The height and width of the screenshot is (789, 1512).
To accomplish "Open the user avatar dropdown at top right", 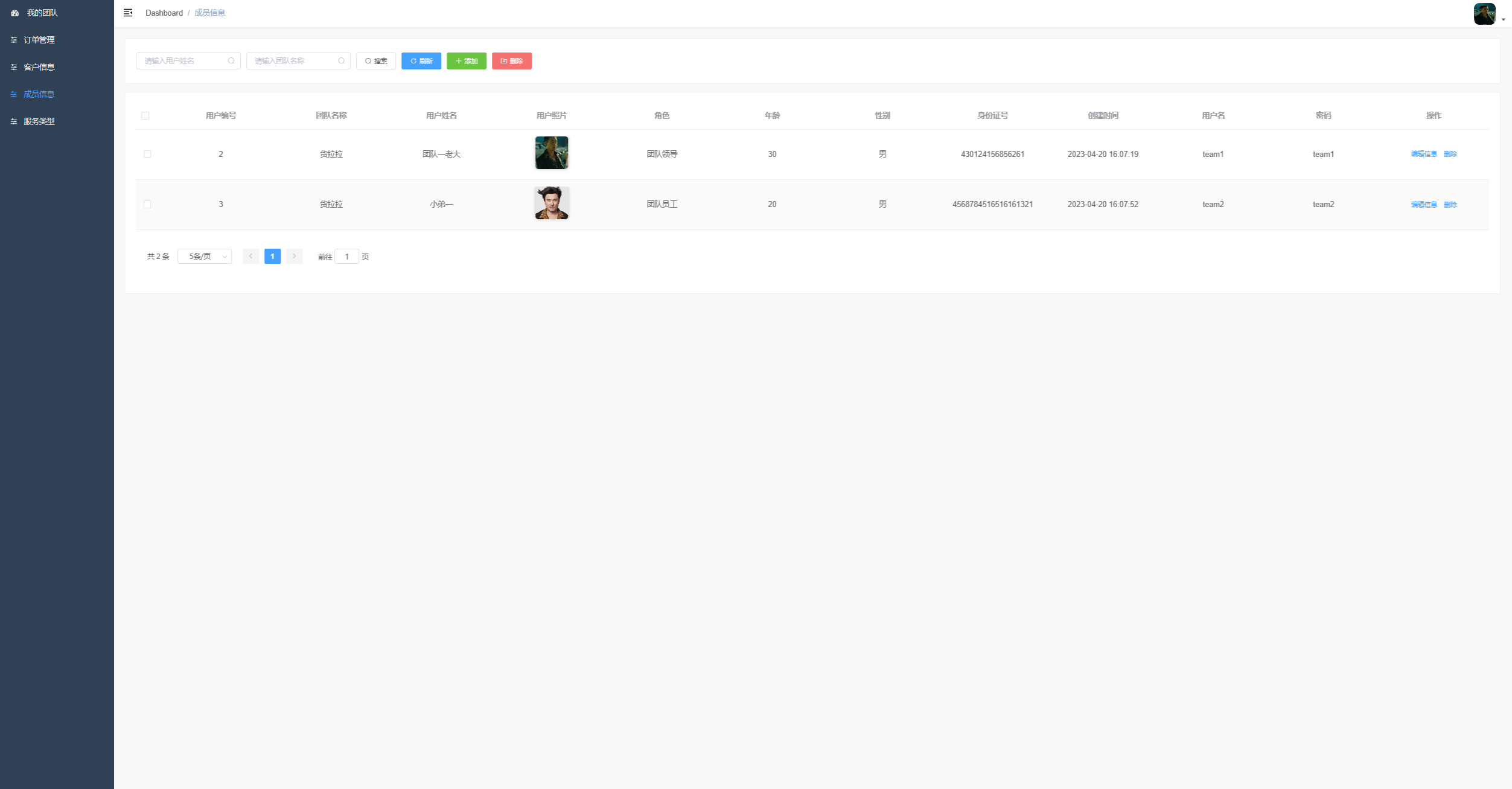I will [1485, 13].
